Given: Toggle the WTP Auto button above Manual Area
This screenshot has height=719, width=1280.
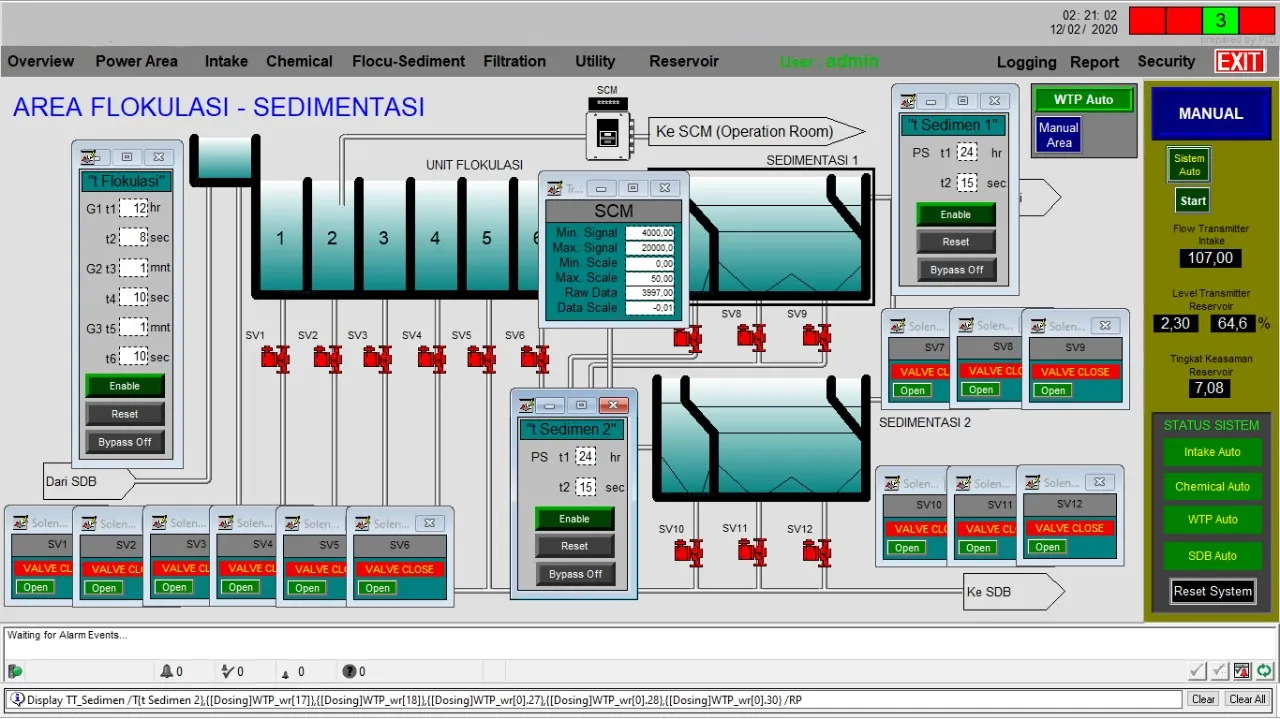Looking at the screenshot, I should pyautogui.click(x=1083, y=100).
